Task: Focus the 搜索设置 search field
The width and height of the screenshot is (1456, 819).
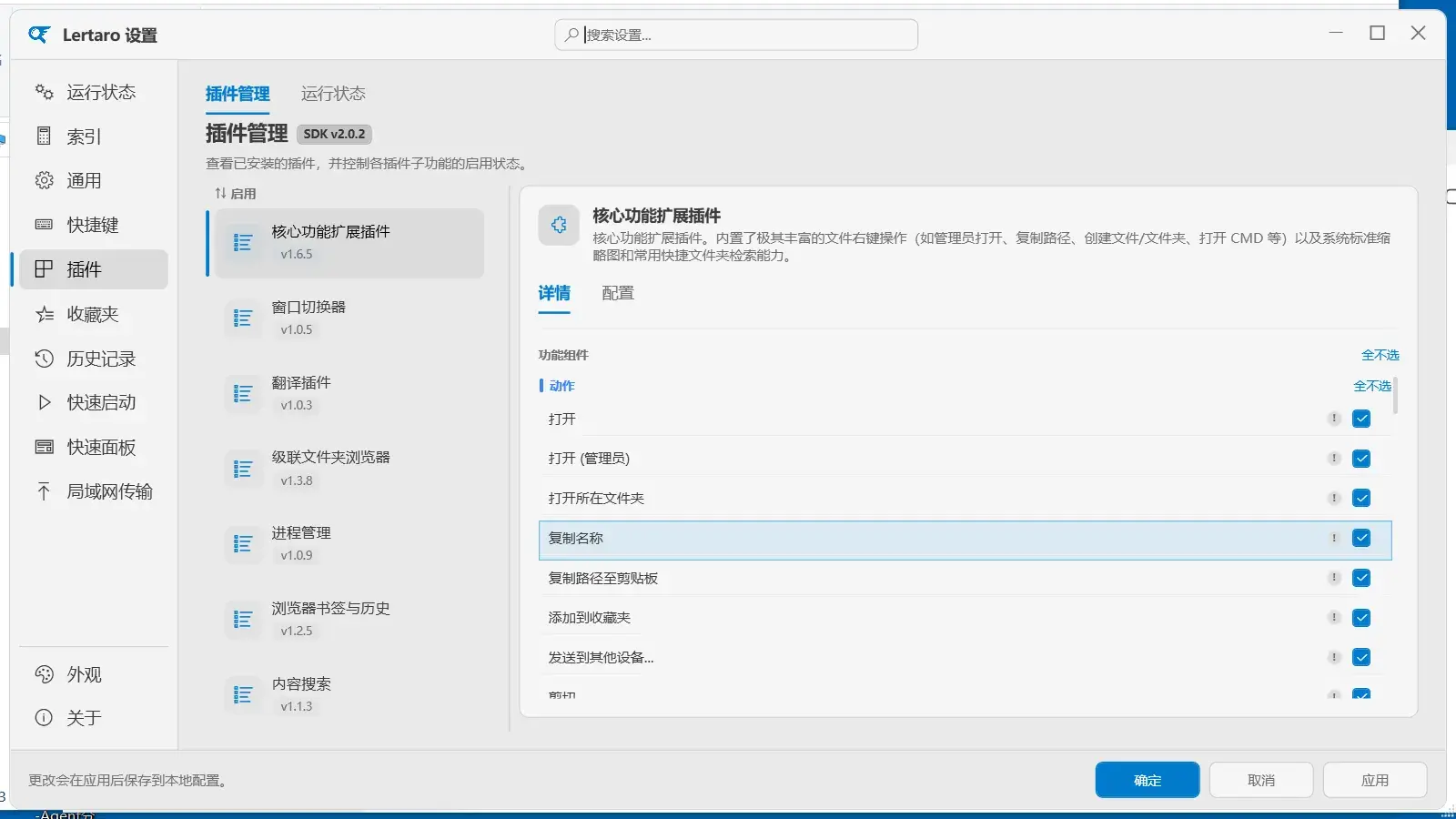Action: [736, 35]
